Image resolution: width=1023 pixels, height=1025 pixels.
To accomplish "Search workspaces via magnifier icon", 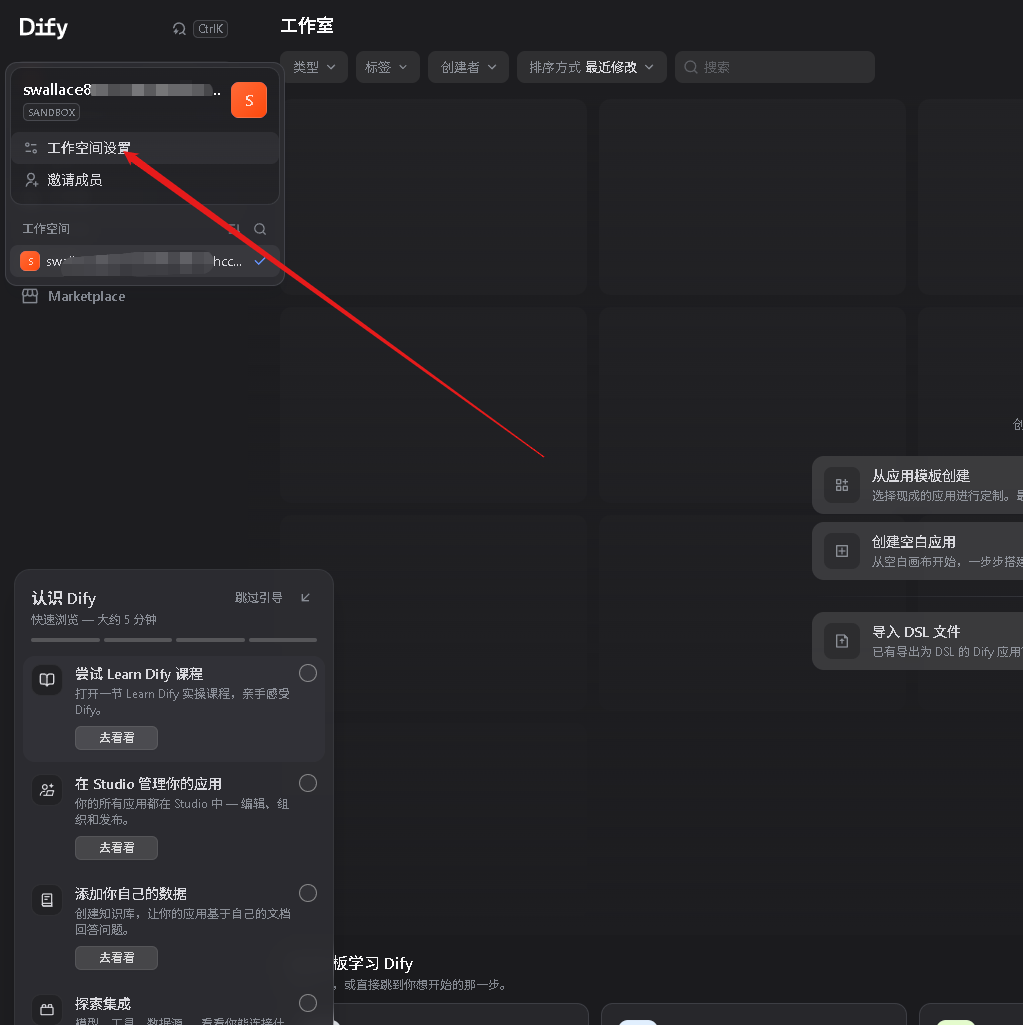I will tap(260, 229).
